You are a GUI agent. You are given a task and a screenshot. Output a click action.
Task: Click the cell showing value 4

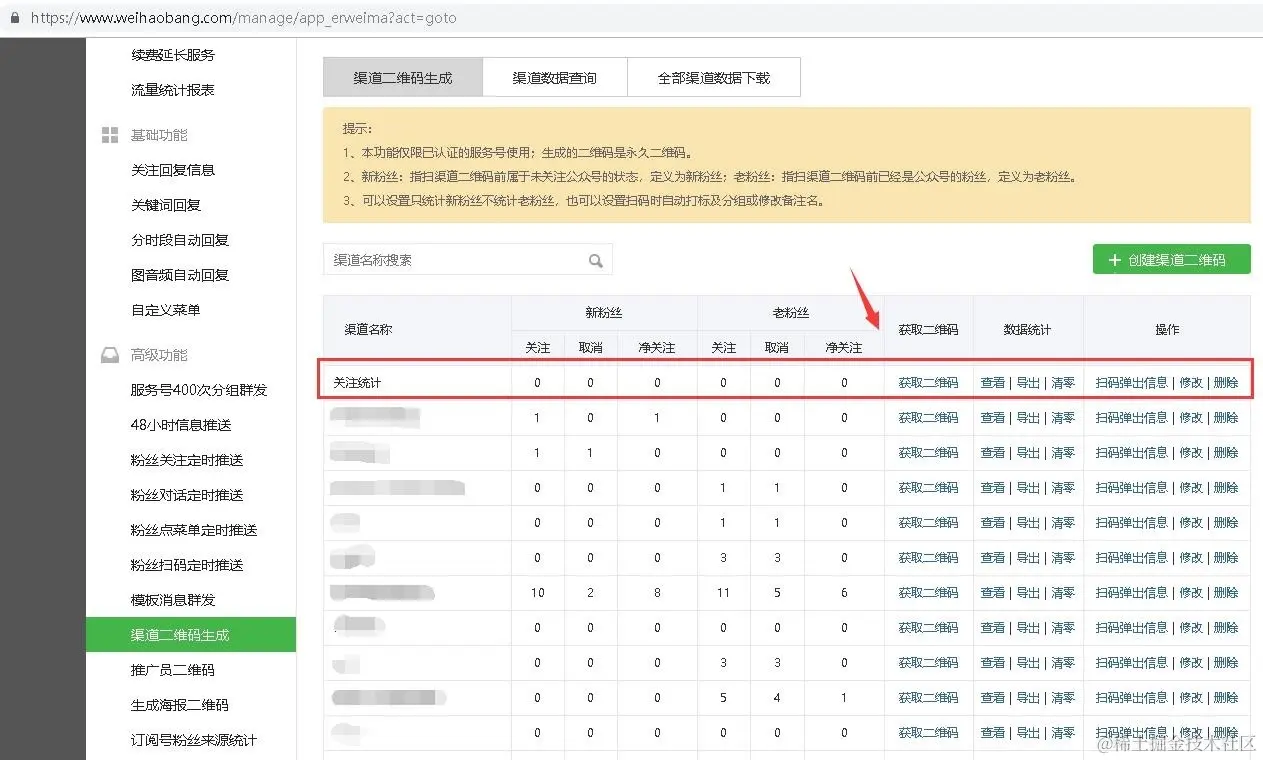[x=777, y=698]
